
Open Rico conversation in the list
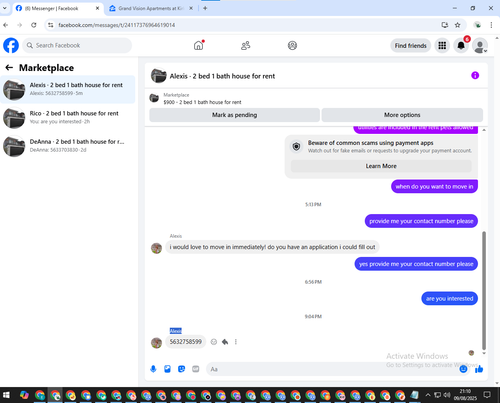[x=68, y=118]
